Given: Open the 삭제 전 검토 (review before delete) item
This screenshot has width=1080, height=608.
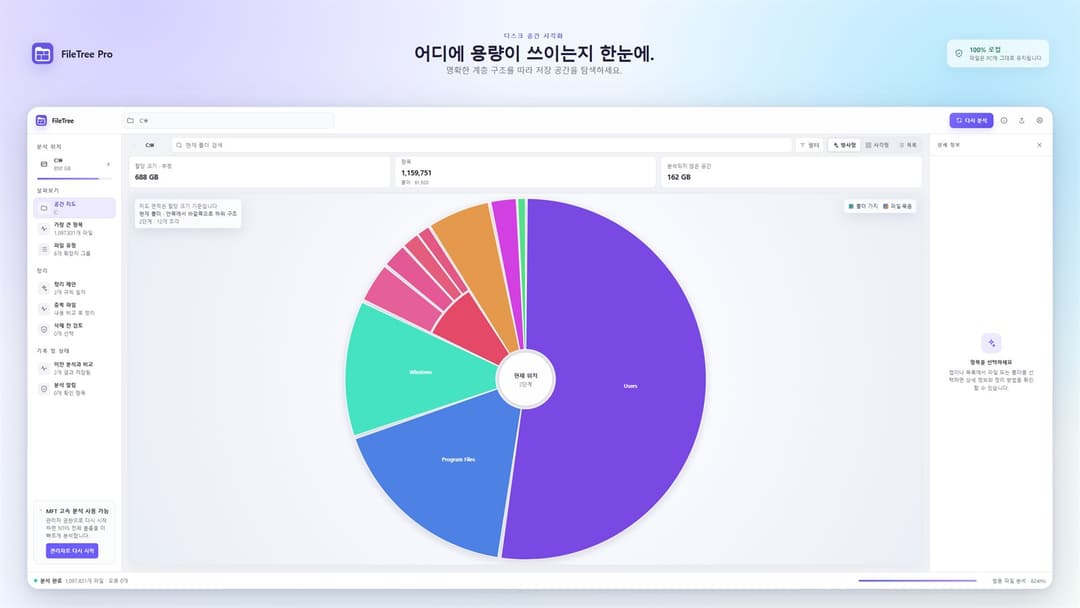Looking at the screenshot, I should [74, 329].
